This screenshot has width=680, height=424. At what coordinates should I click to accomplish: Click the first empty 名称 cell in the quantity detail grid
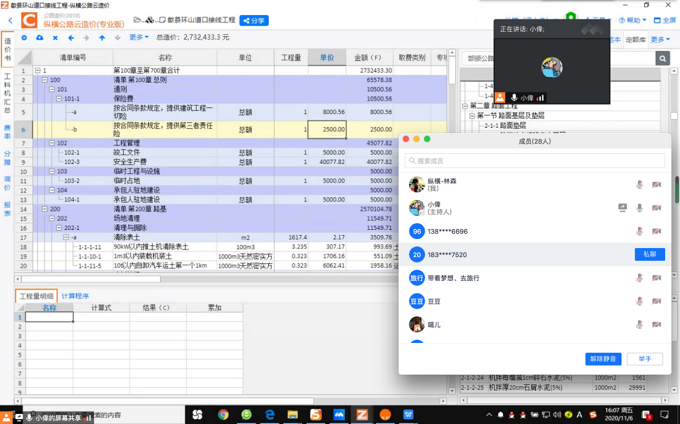click(x=49, y=317)
